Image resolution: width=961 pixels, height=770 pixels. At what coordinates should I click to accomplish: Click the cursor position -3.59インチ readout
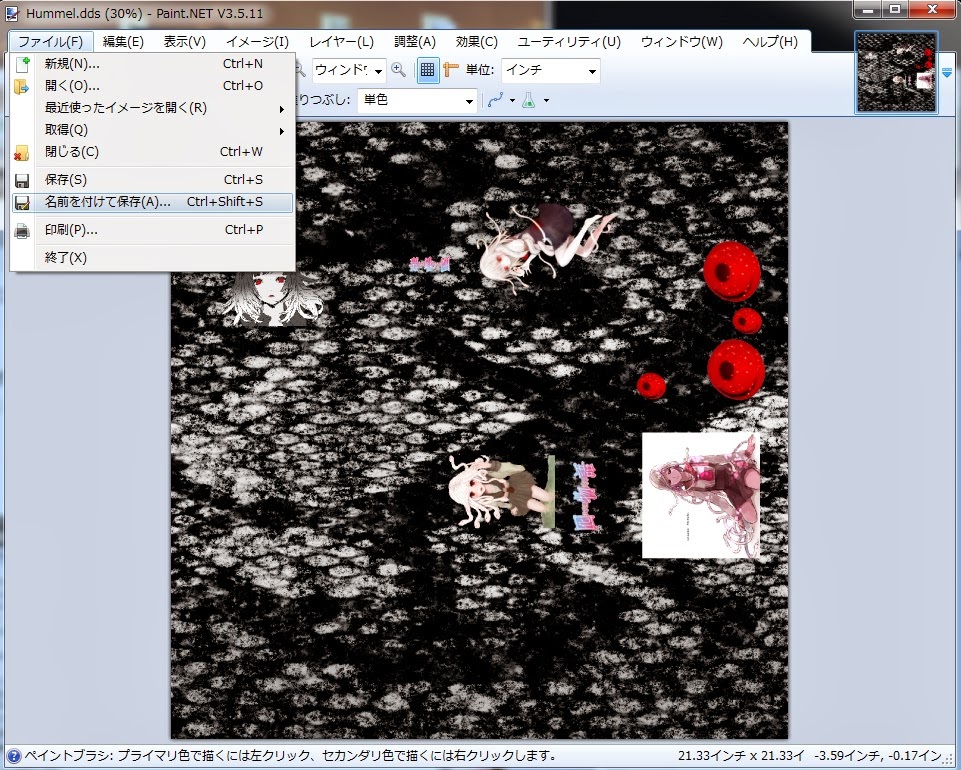[878, 756]
